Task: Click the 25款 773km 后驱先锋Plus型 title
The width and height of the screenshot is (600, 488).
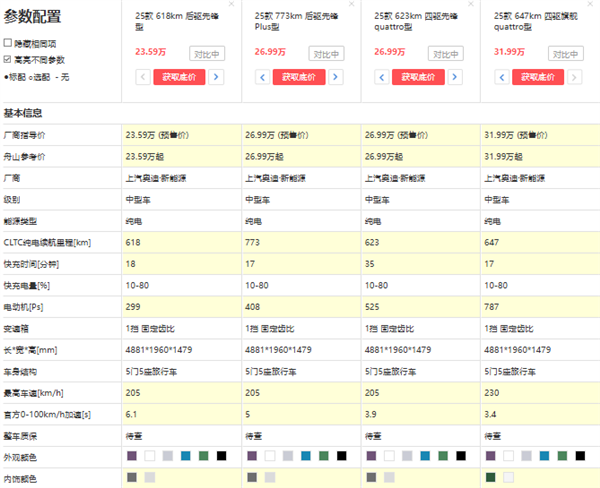Action: click(x=291, y=23)
